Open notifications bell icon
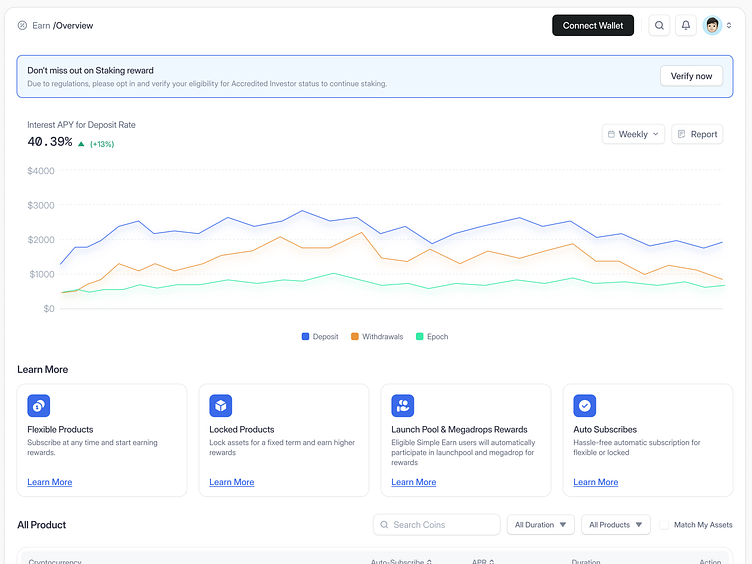This screenshot has height=564, width=752. [686, 26]
